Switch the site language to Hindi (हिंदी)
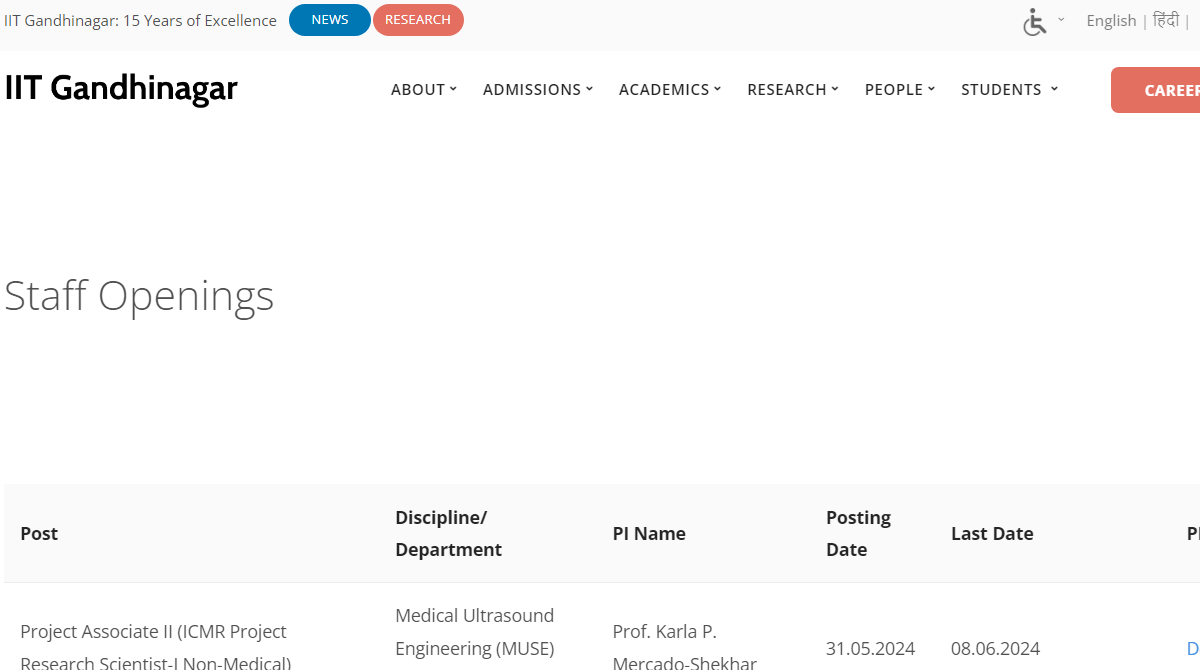Viewport: 1200px width, 670px height. pos(1166,21)
